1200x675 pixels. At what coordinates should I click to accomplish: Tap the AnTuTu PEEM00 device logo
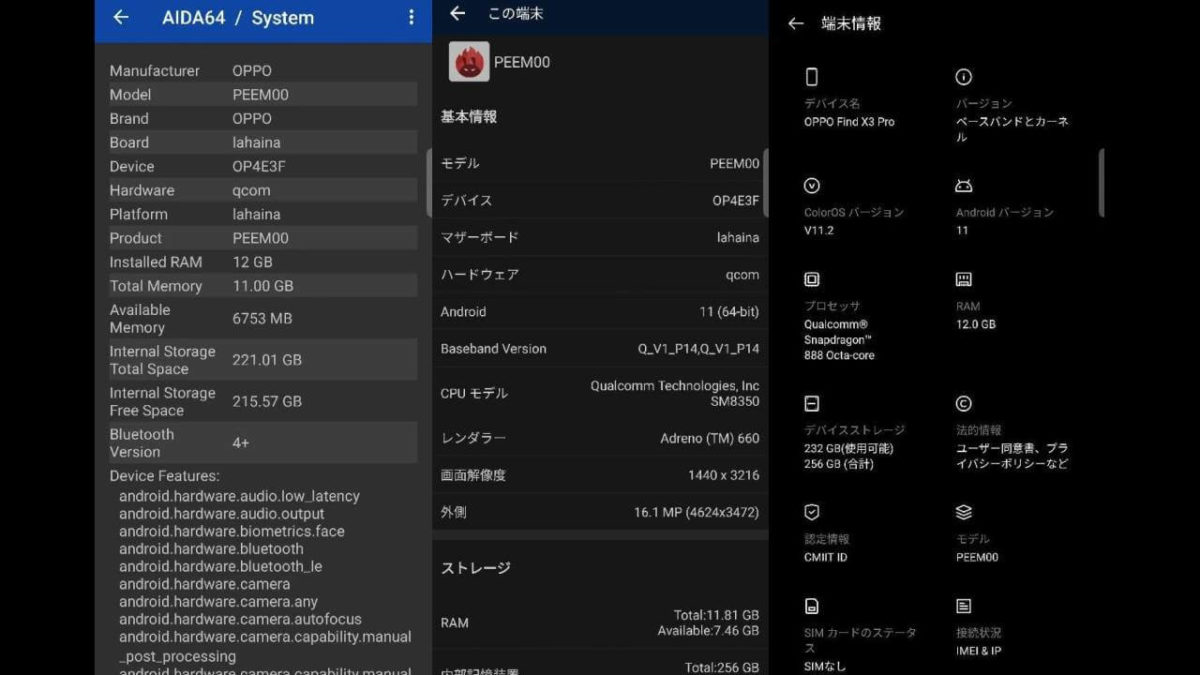pyautogui.click(x=469, y=62)
